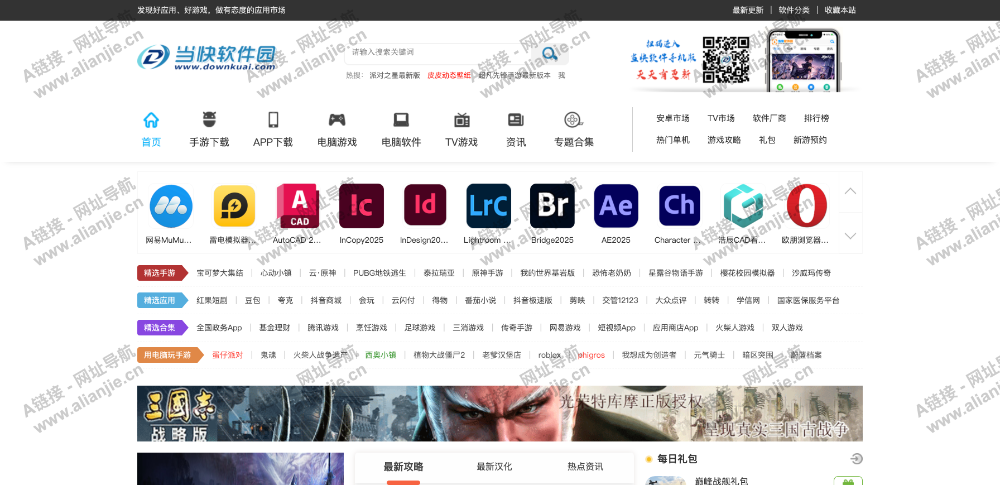Show previous apps with up chevron
The width and height of the screenshot is (1000, 485).
click(x=850, y=191)
